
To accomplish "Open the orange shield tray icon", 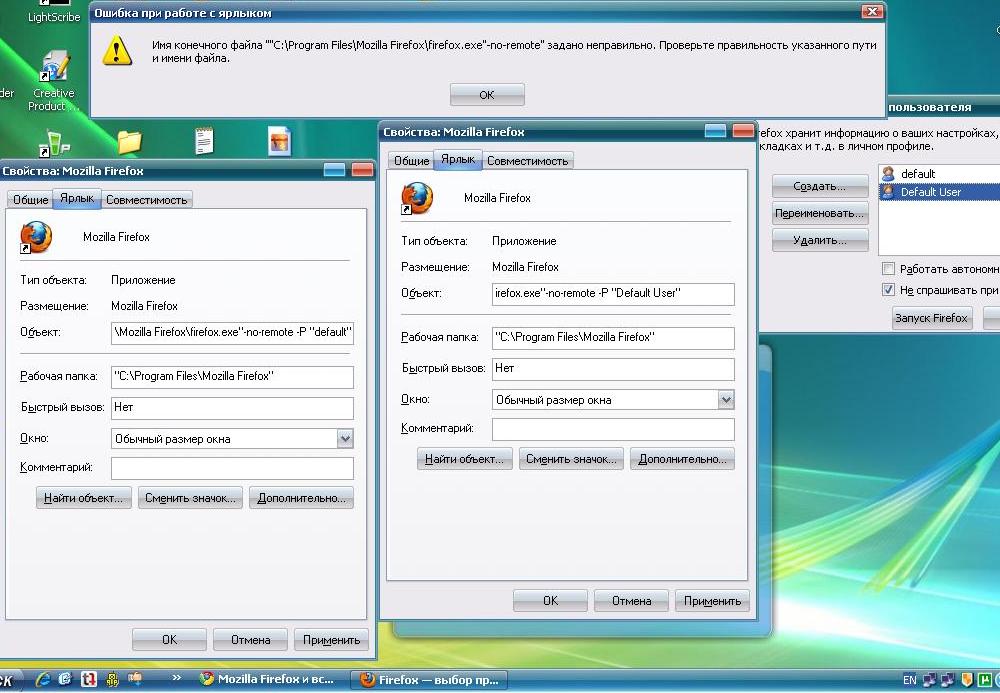I will [x=967, y=680].
